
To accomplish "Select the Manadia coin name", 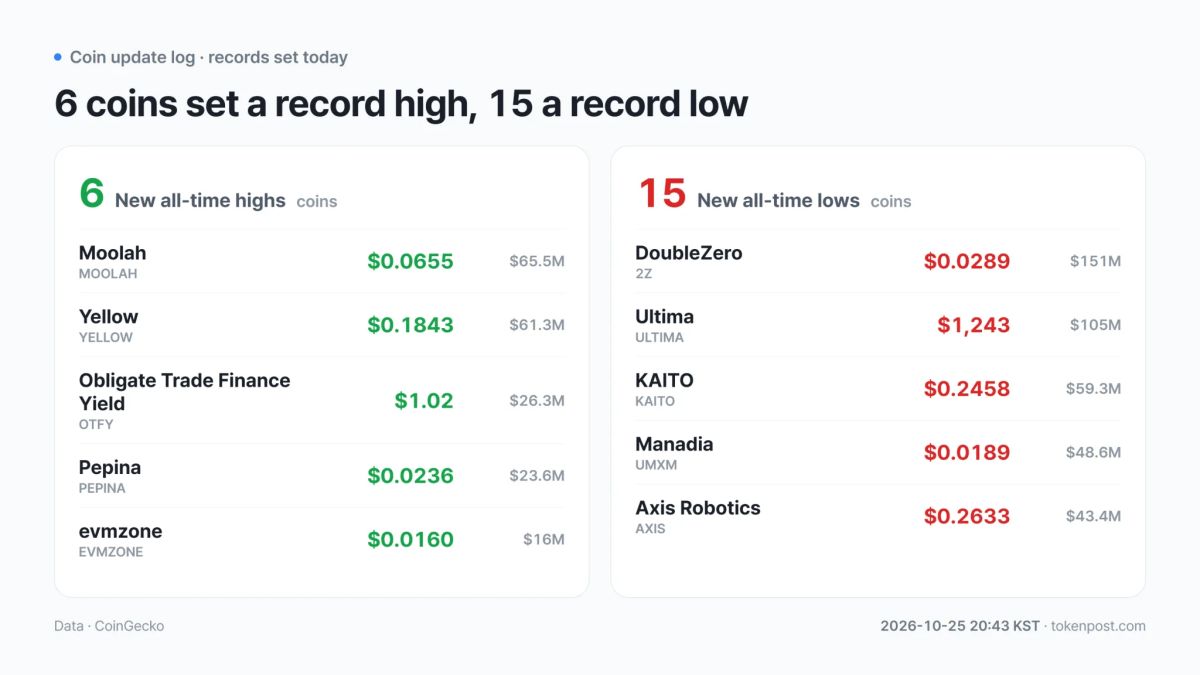I will click(674, 445).
